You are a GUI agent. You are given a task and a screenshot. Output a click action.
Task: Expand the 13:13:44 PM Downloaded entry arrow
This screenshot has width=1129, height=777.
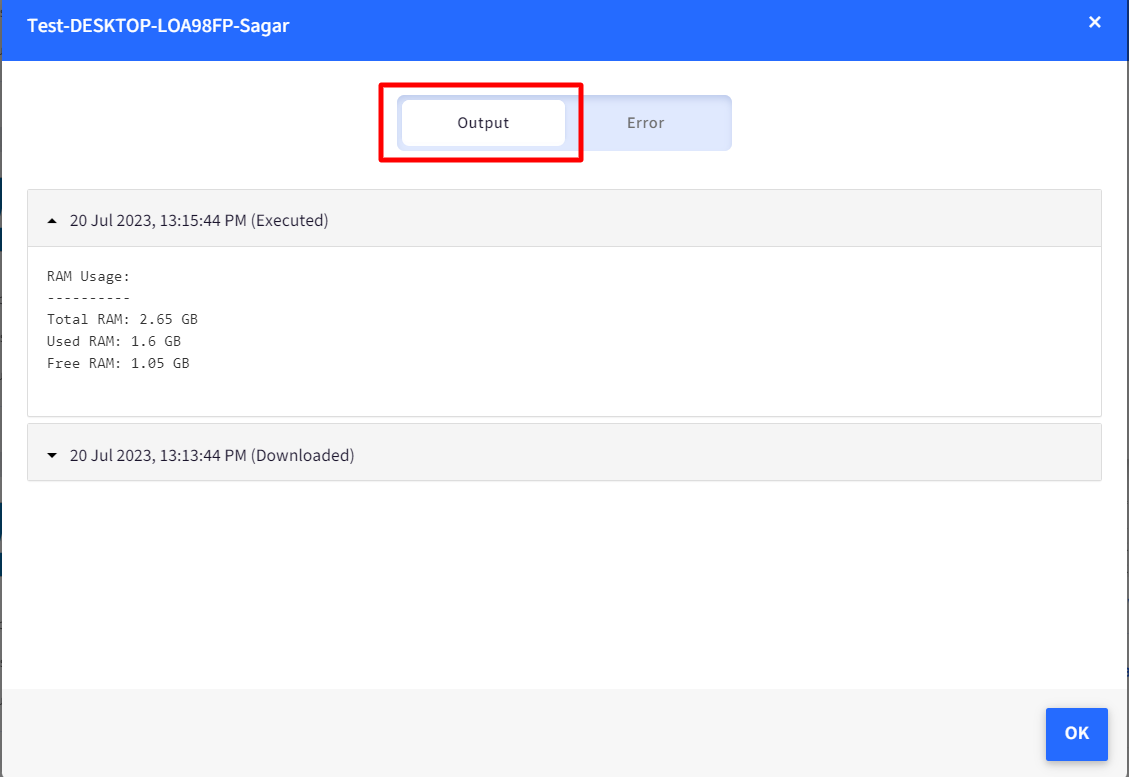[x=52, y=456]
